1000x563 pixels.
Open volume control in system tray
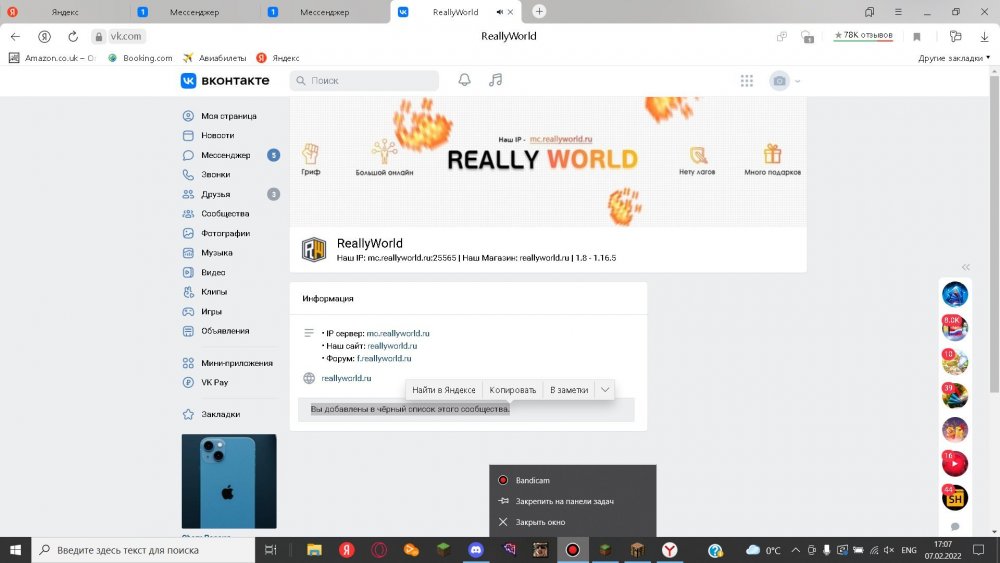[889, 550]
